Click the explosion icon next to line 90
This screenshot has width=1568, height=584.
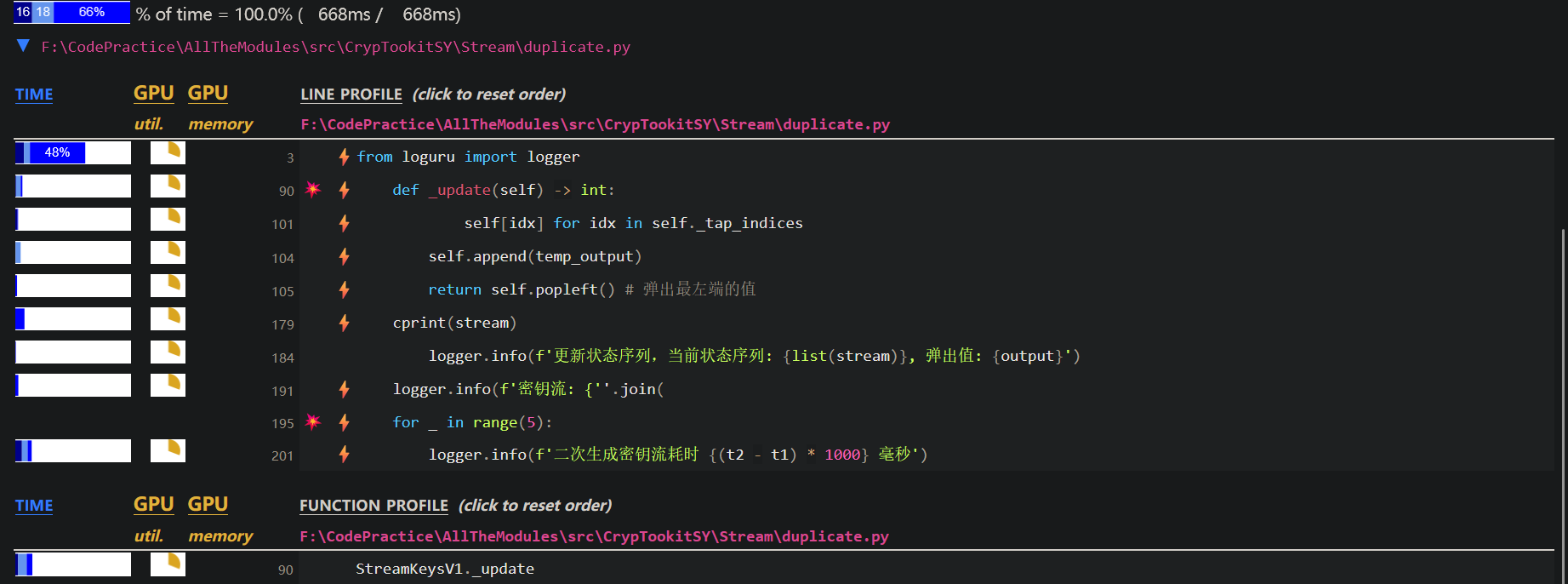313,190
